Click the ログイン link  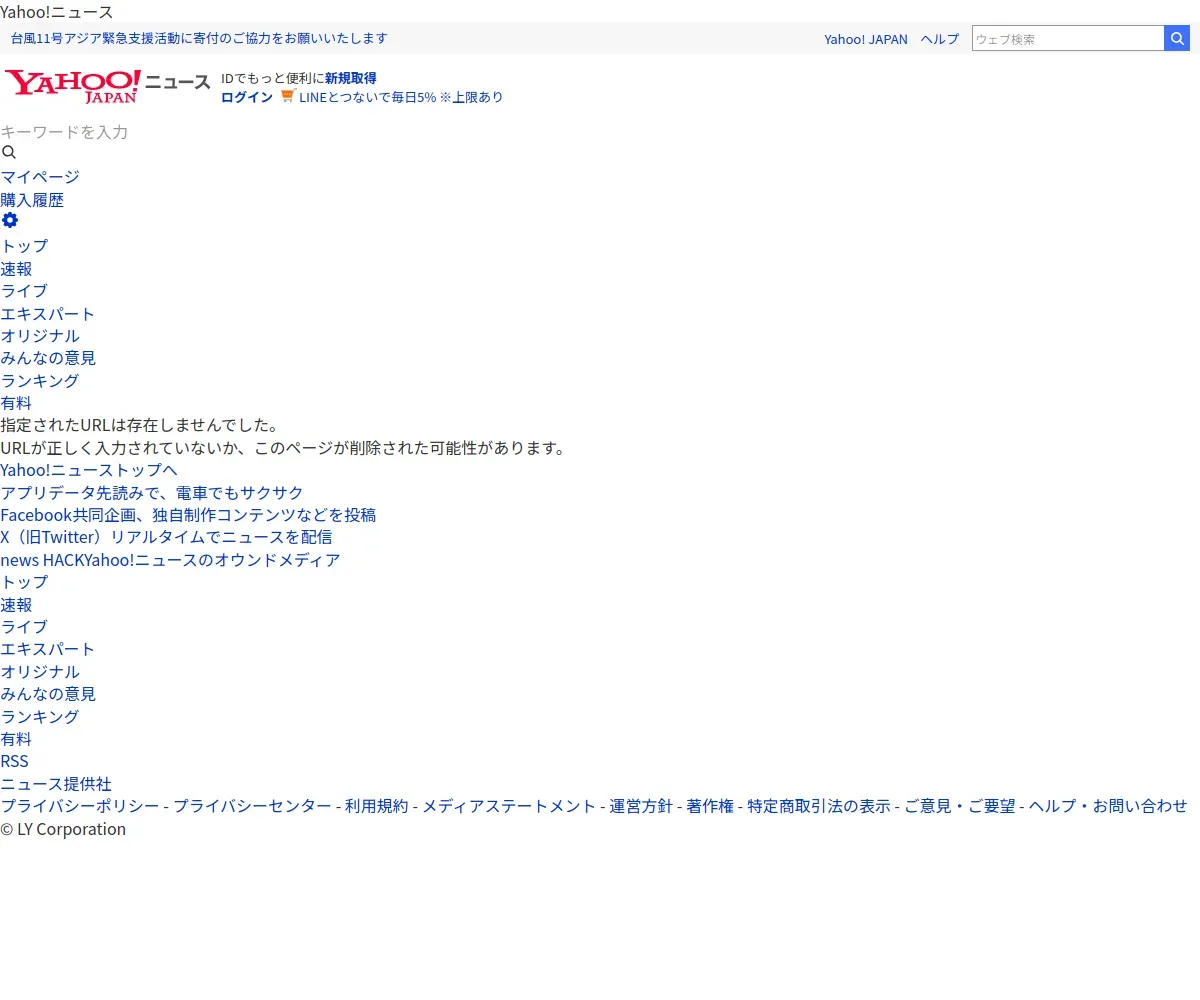pos(247,97)
